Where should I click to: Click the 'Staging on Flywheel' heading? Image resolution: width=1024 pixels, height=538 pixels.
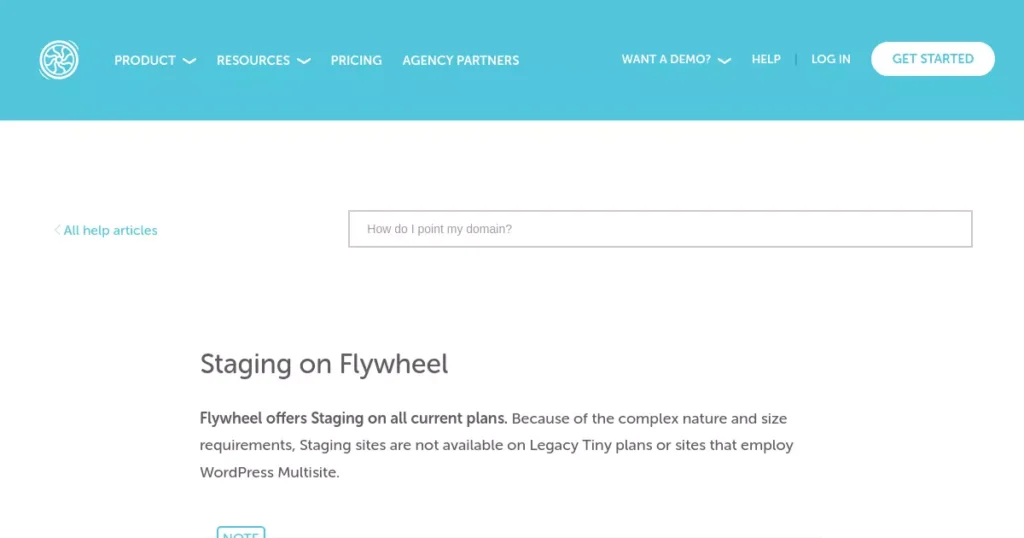point(324,364)
